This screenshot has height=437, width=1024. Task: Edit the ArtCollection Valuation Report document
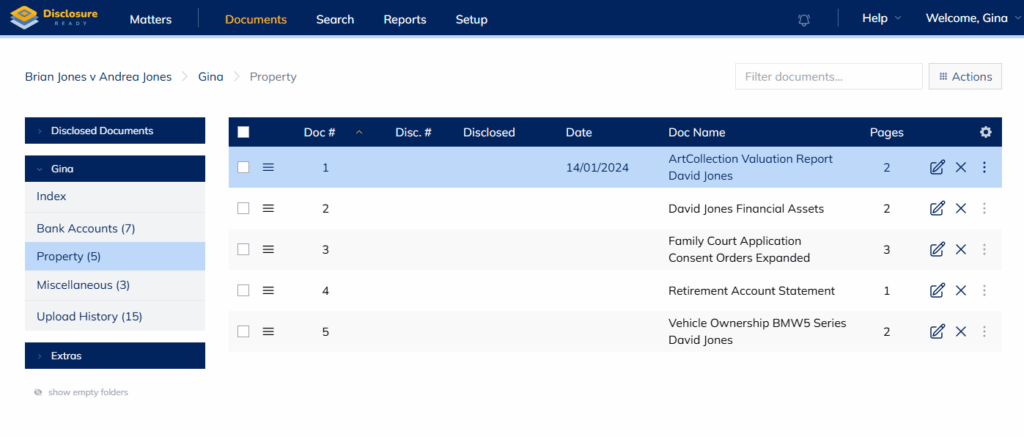point(937,168)
